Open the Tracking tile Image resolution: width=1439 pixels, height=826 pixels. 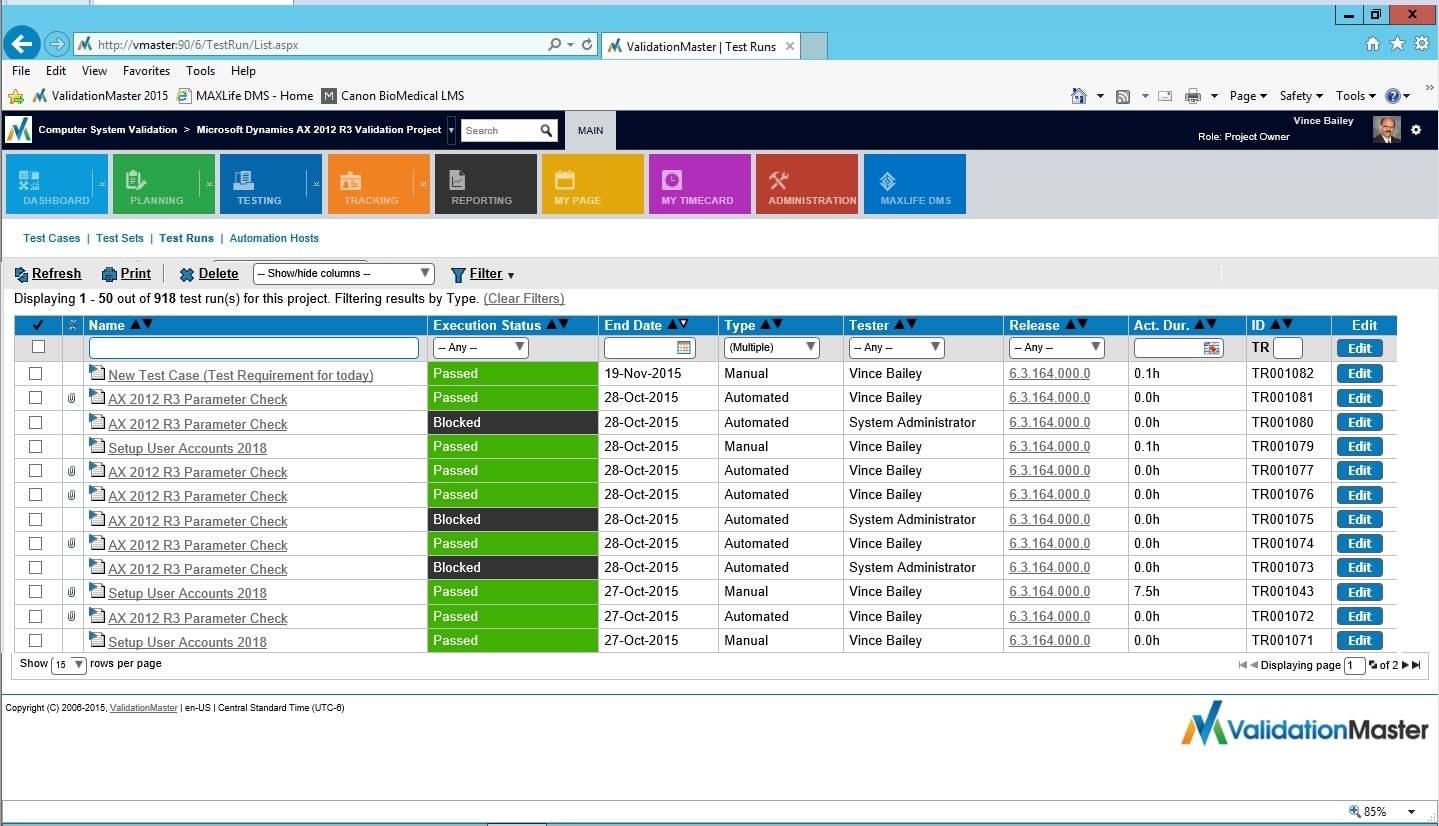pyautogui.click(x=378, y=184)
